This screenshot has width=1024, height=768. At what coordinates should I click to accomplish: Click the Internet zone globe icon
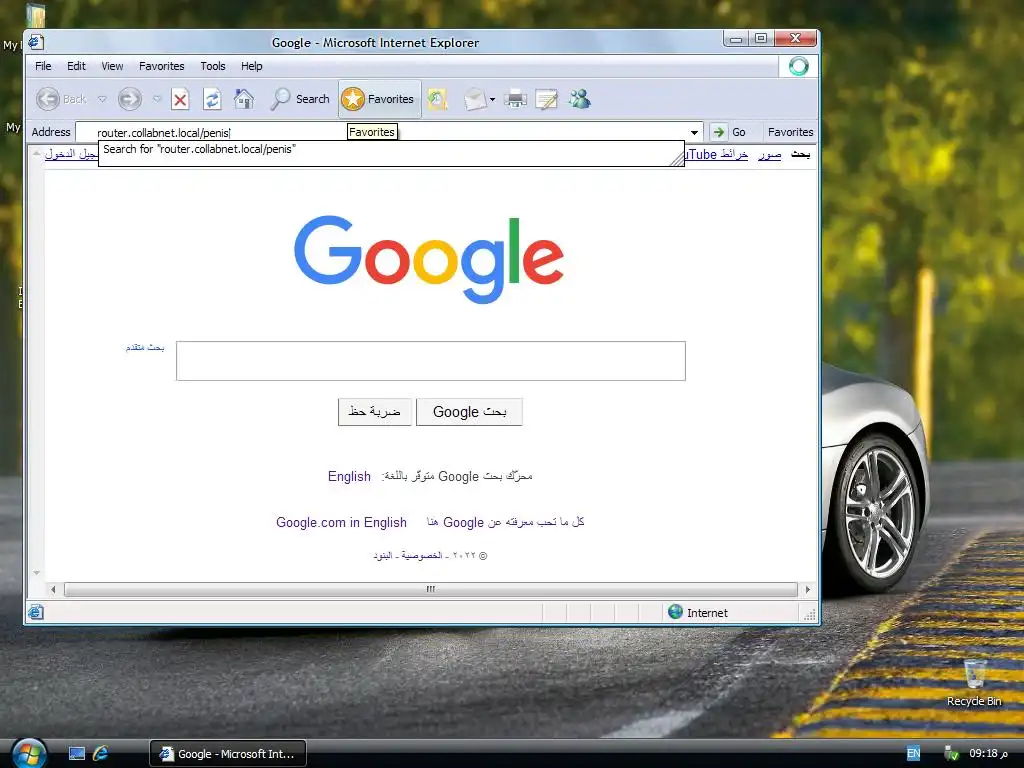pyautogui.click(x=675, y=612)
